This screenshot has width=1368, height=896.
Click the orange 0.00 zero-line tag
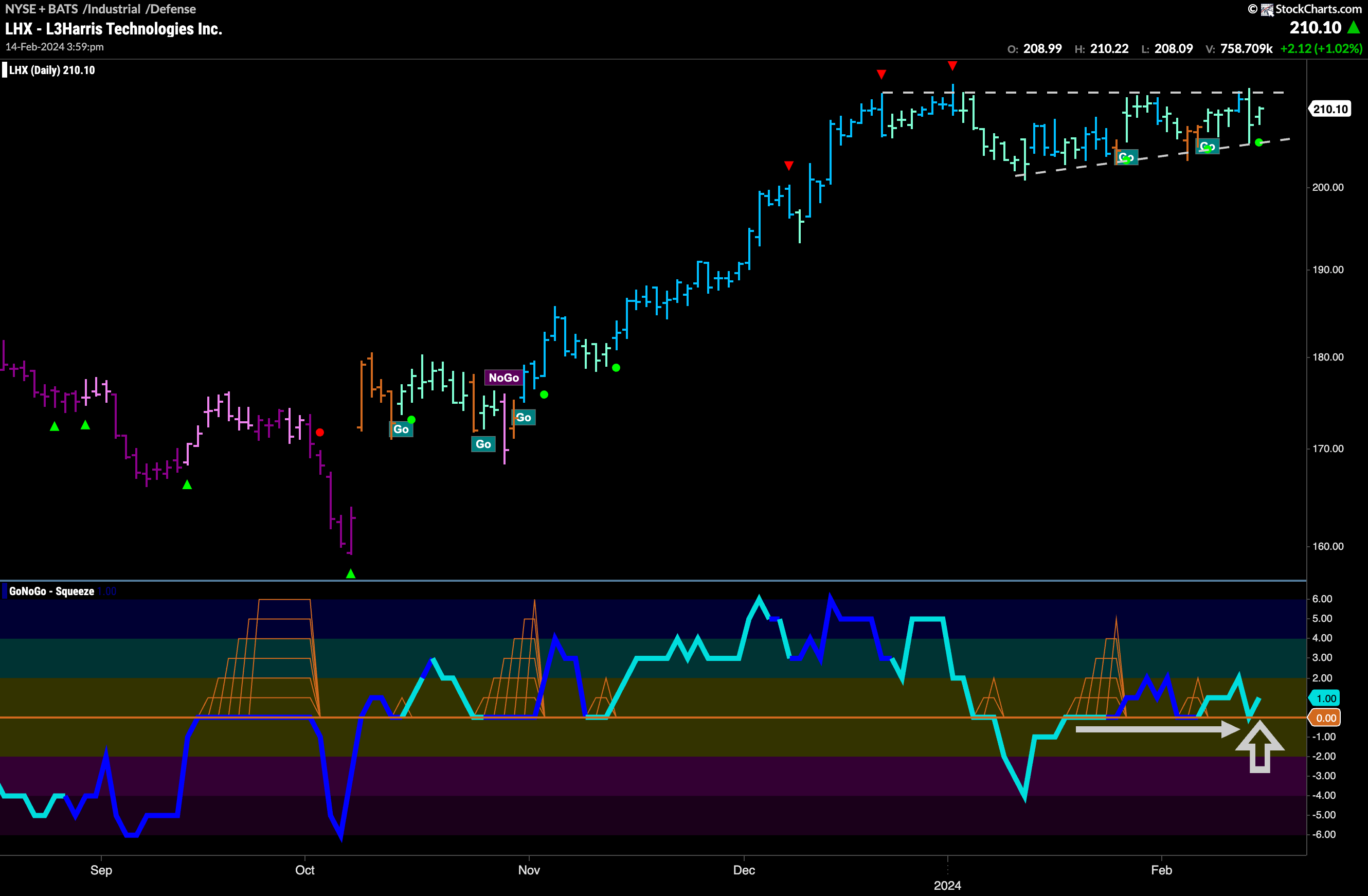(1325, 718)
